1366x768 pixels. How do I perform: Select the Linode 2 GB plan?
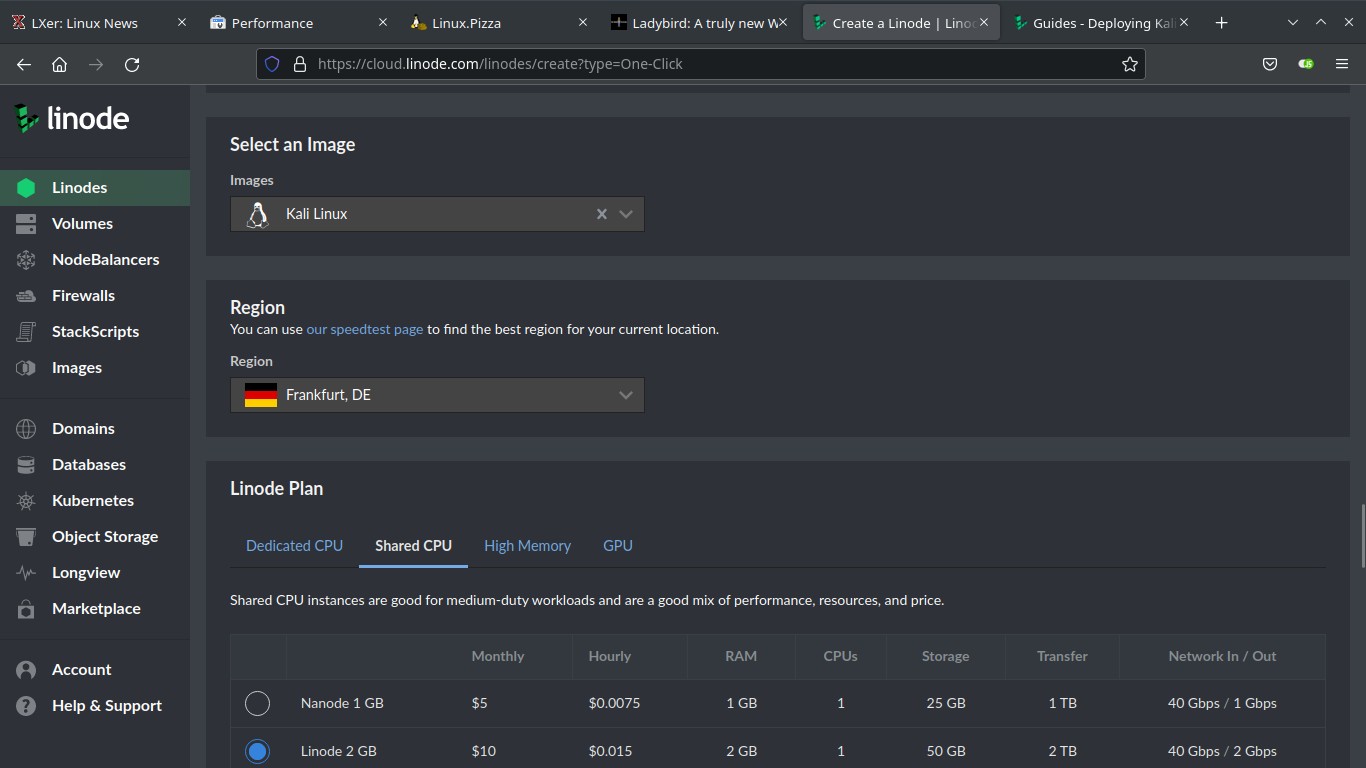257,751
